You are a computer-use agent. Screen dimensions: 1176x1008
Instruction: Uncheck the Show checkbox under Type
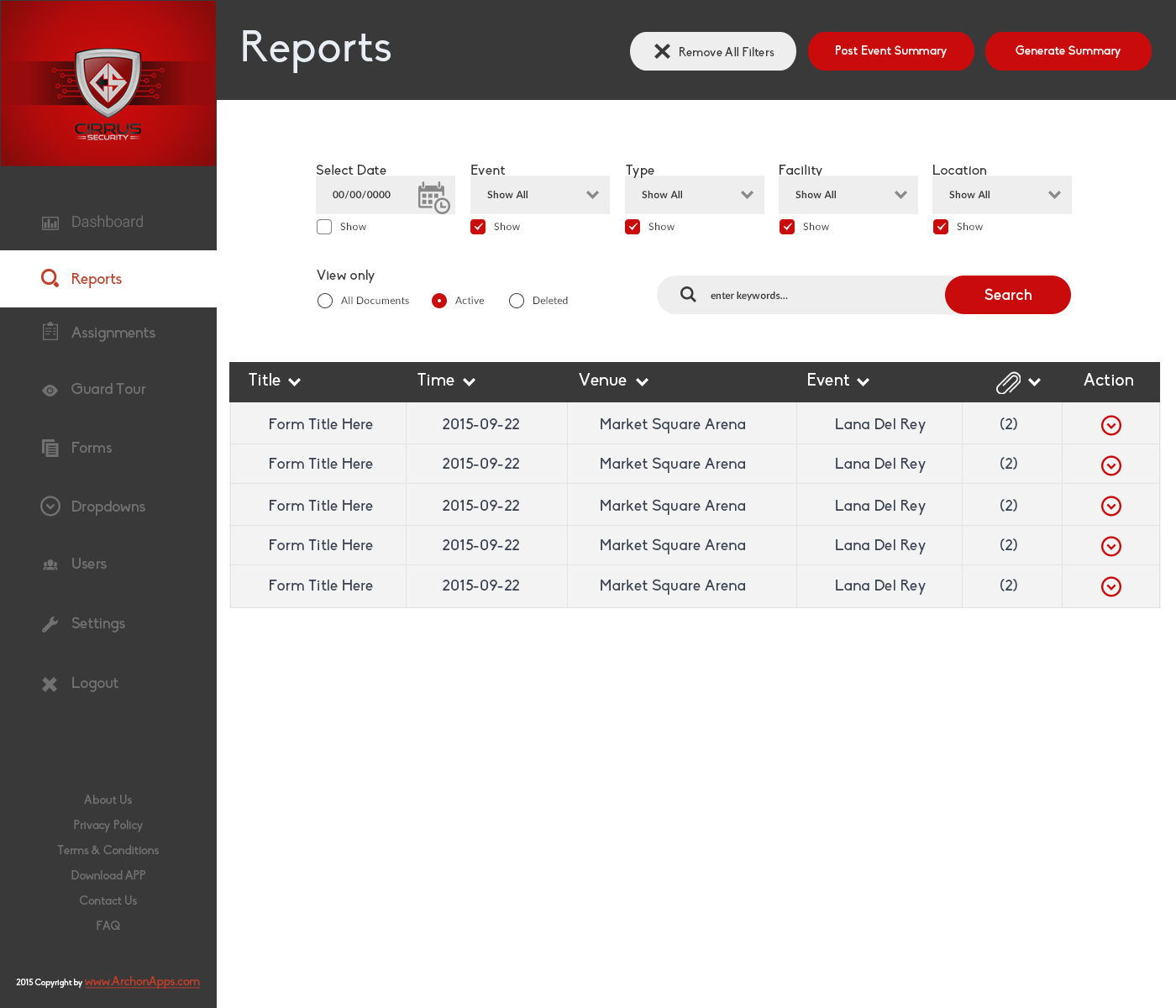tap(633, 227)
